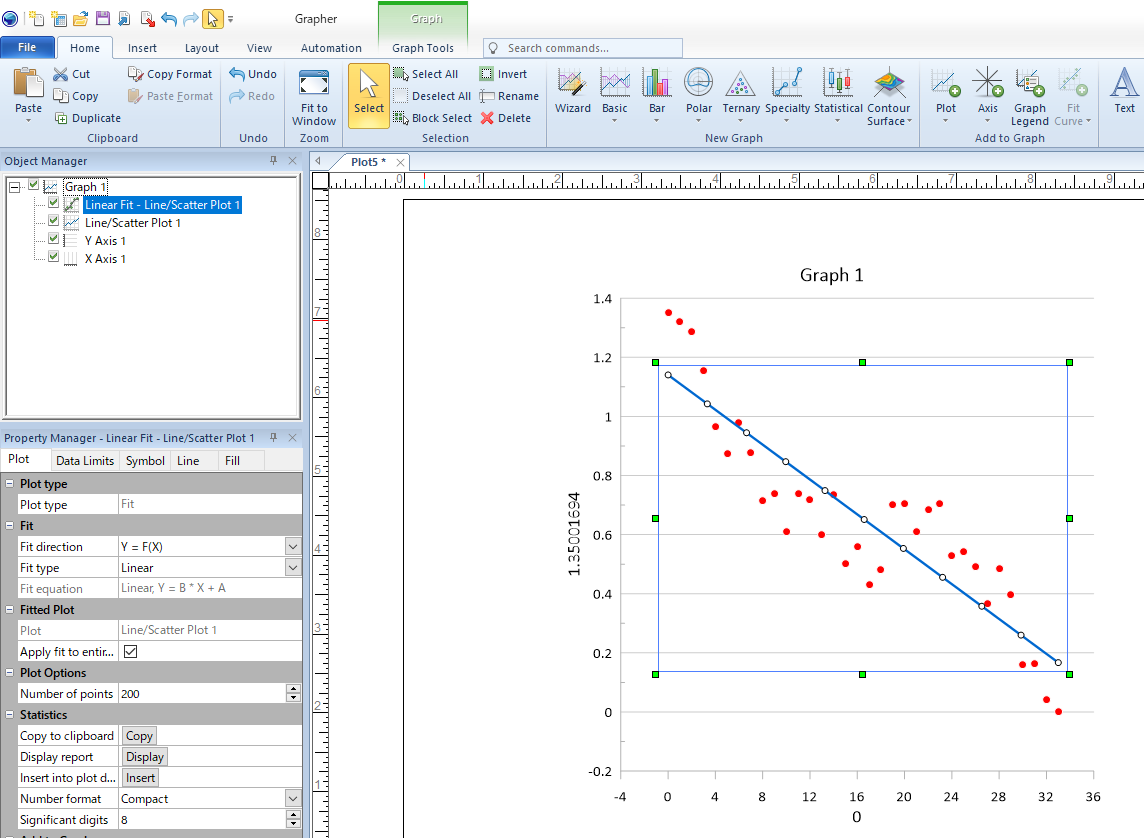This screenshot has width=1144, height=838.
Task: Duplicate the selected object
Action: [88, 117]
